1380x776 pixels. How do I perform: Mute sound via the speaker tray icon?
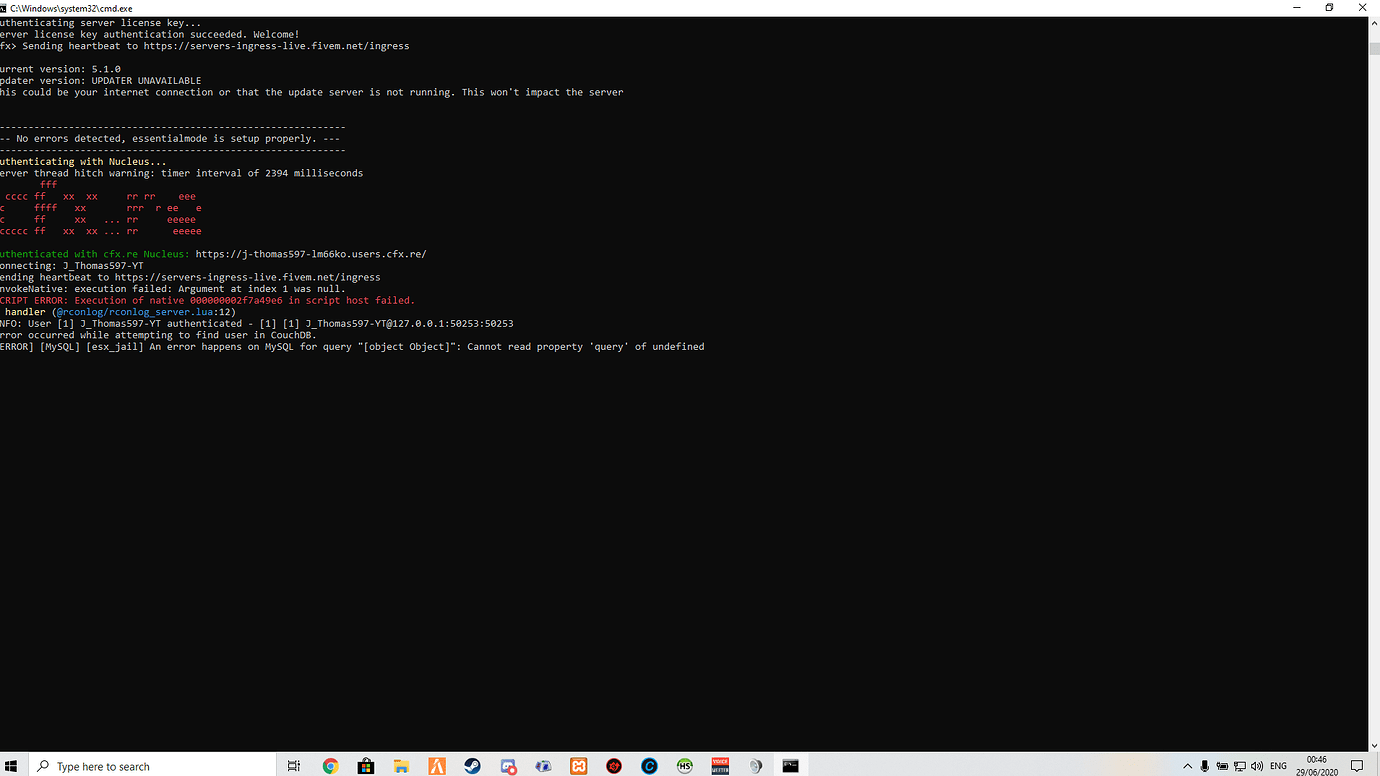[1257, 765]
